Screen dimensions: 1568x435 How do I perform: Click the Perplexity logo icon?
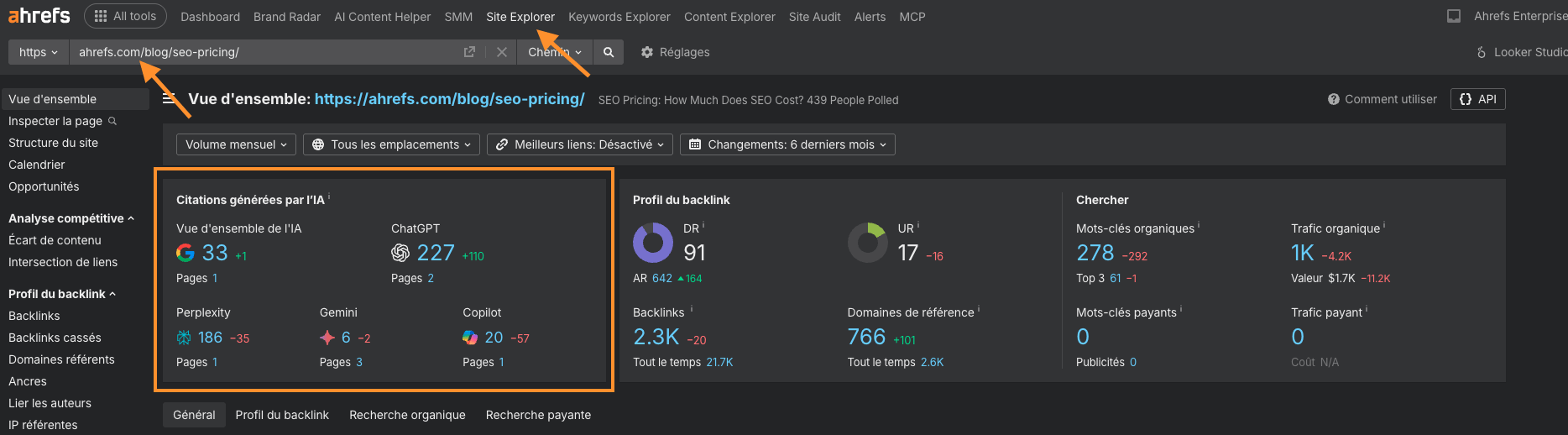point(184,338)
